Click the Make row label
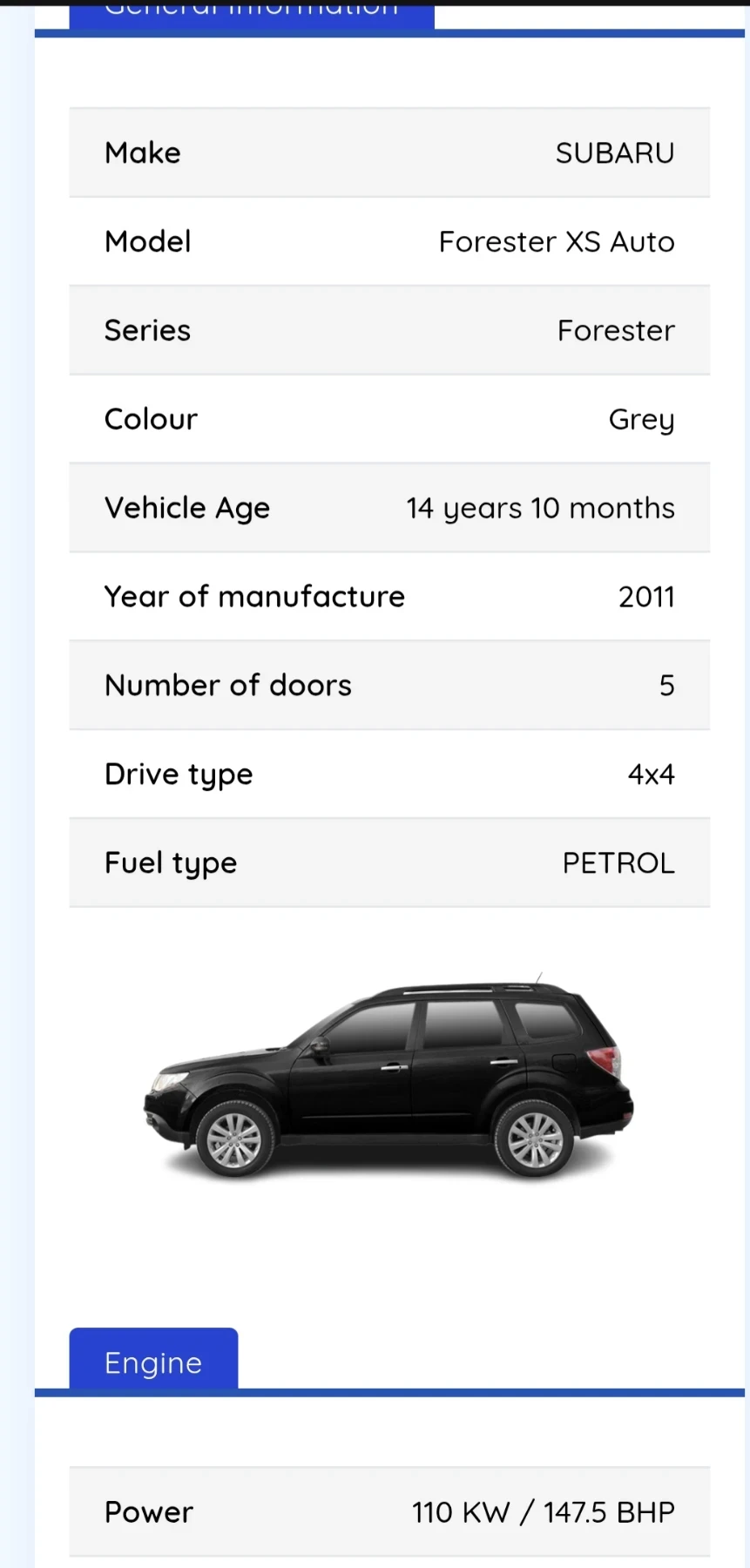 tap(143, 153)
